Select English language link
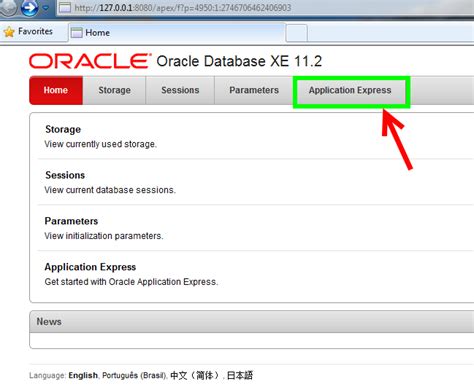This screenshot has height=392, width=474. 83,375
